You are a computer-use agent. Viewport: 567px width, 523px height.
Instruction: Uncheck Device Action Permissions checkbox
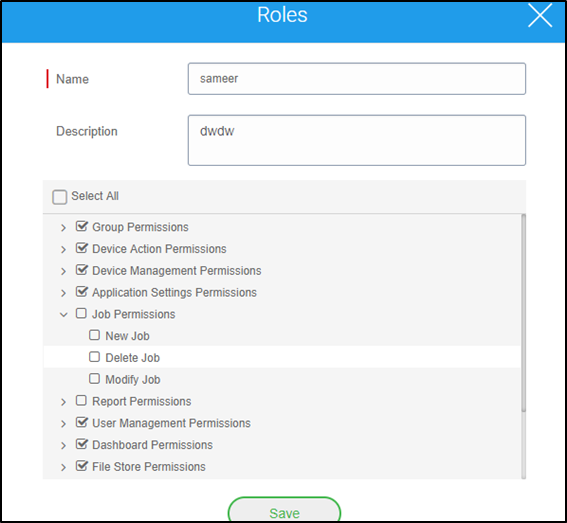point(82,248)
